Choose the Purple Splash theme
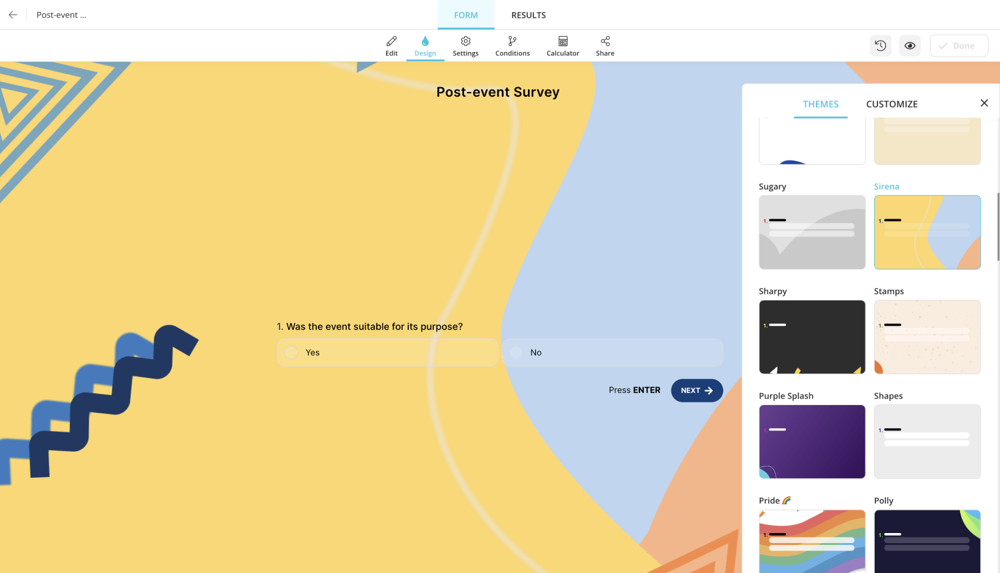The height and width of the screenshot is (573, 1000). pos(812,441)
